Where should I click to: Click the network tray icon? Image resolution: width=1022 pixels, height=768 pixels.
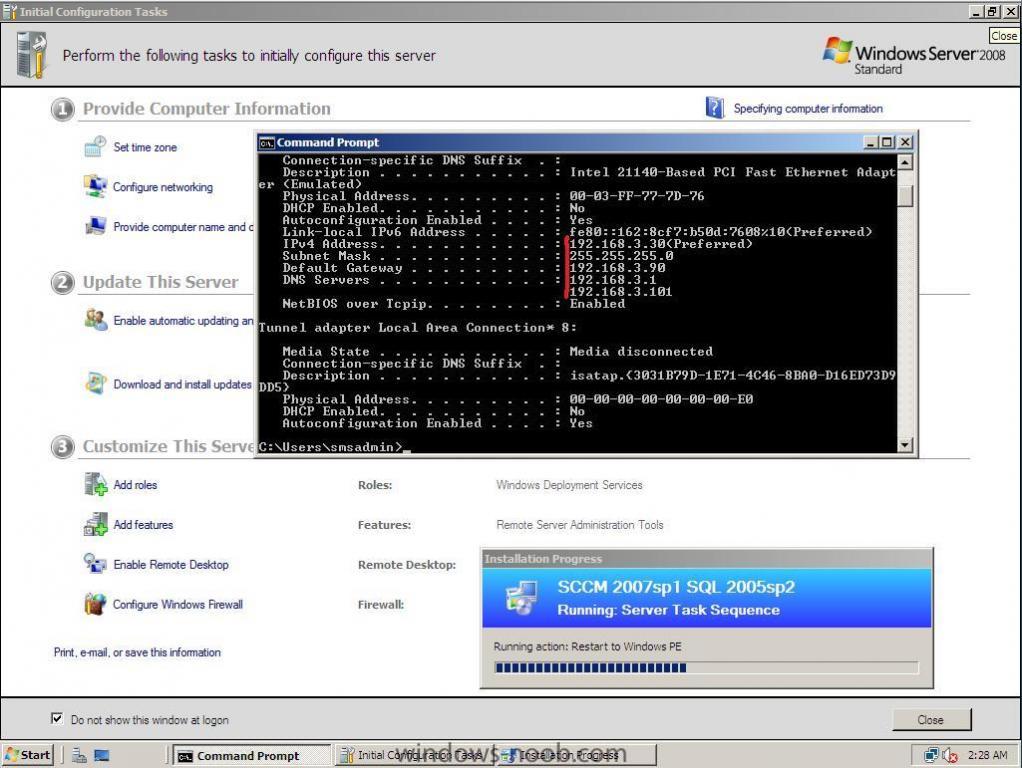click(x=931, y=755)
